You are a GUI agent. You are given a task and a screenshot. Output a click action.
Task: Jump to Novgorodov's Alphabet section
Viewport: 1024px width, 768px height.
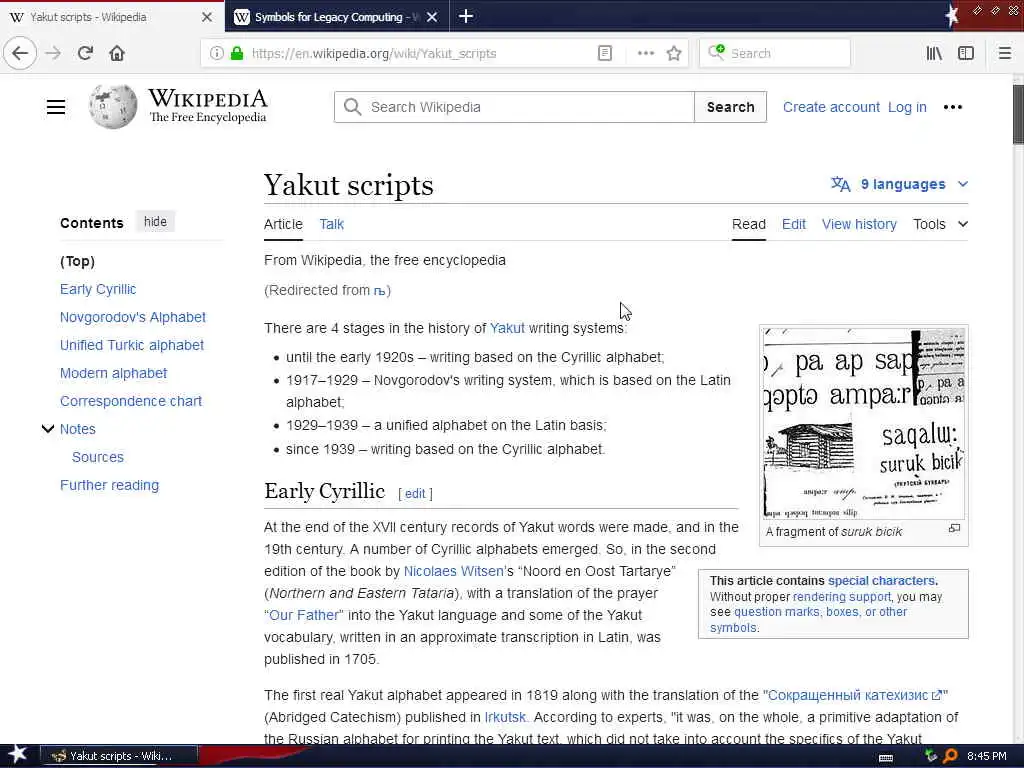tap(133, 317)
